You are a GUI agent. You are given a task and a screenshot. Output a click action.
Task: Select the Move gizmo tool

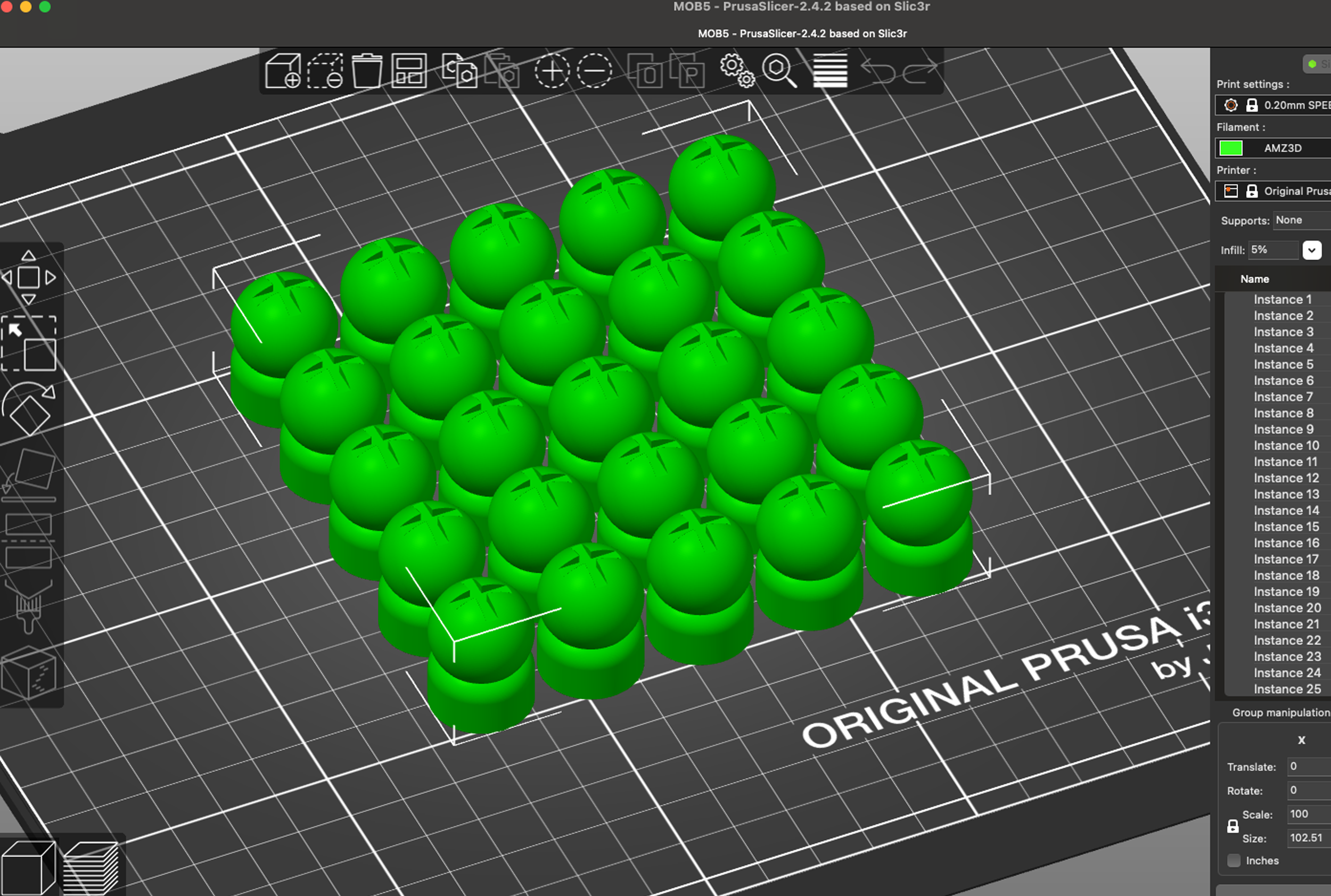[x=29, y=278]
